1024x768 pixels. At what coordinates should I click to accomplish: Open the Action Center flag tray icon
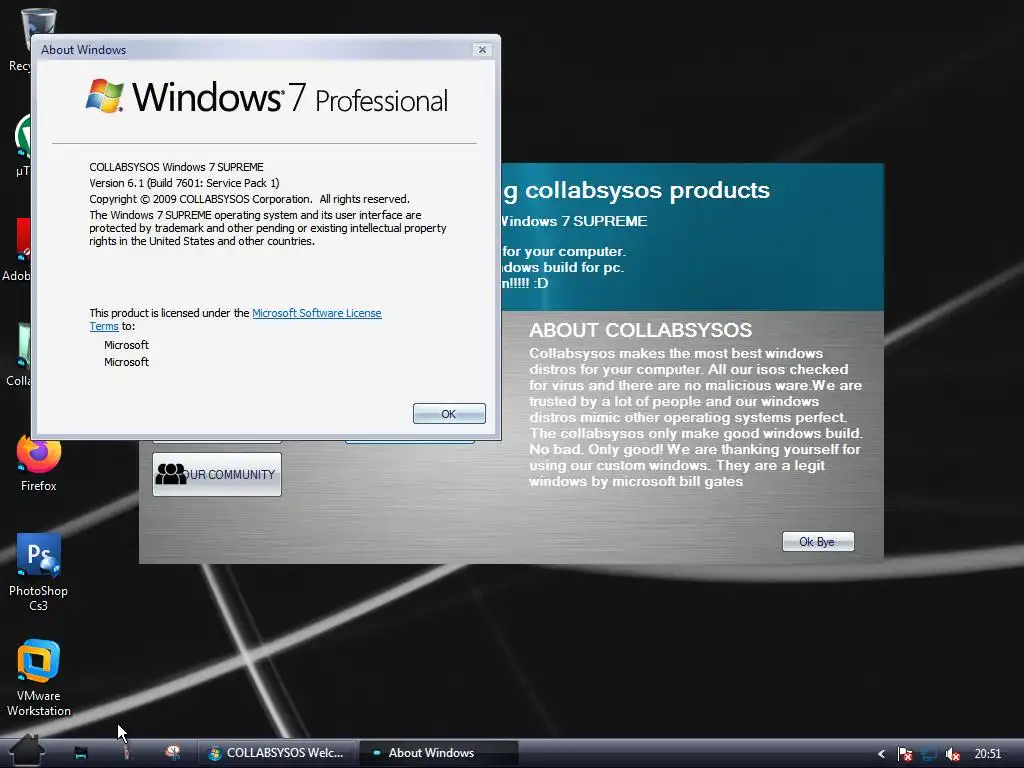904,754
